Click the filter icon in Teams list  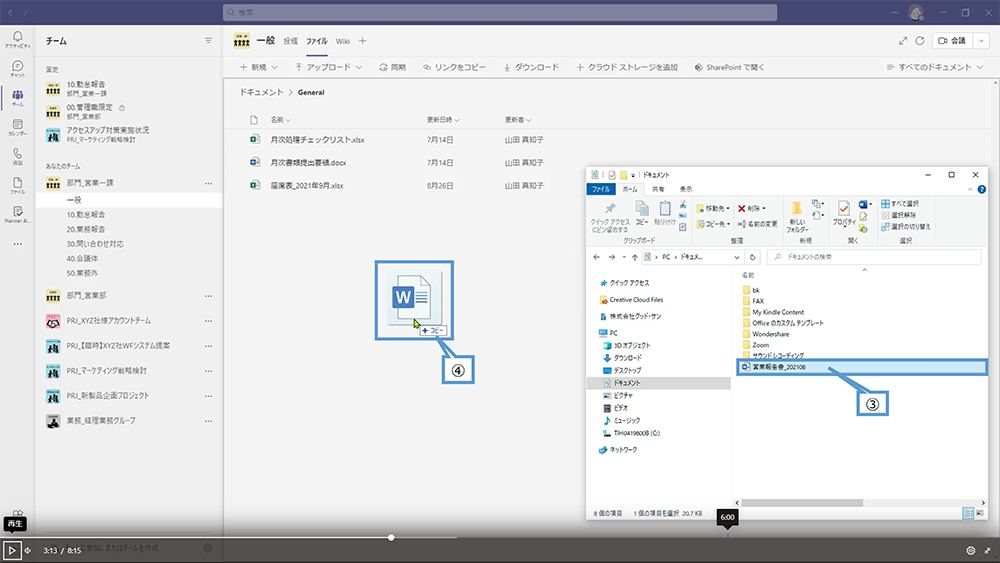[x=208, y=41]
